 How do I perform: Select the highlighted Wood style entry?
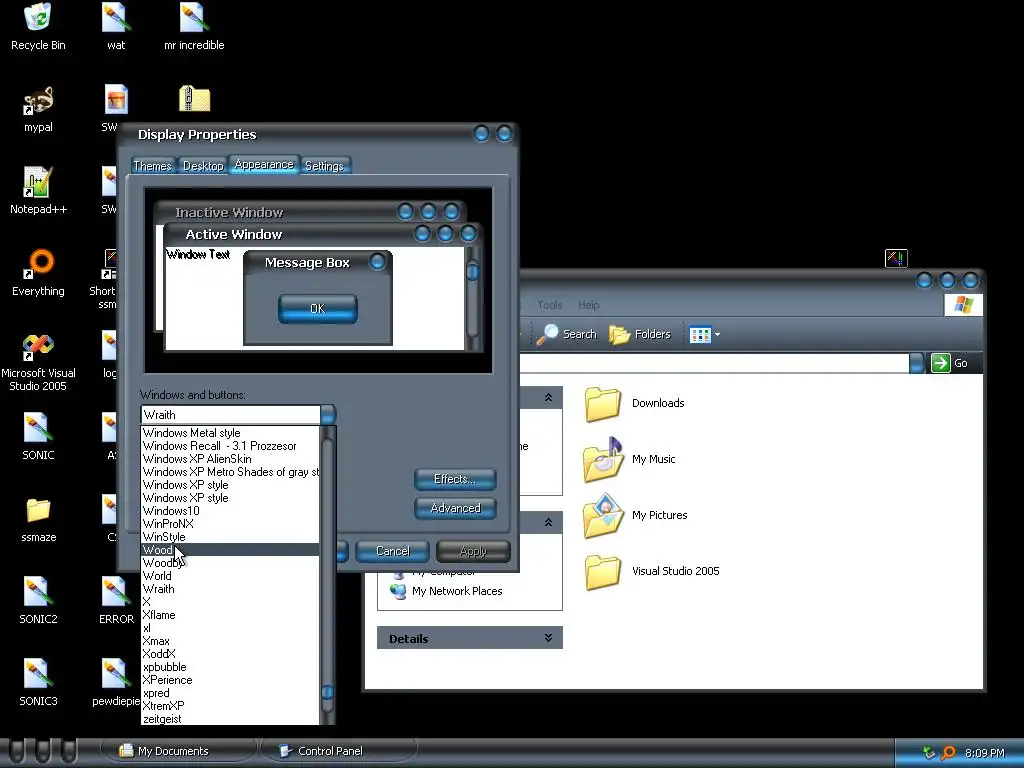pyautogui.click(x=230, y=550)
